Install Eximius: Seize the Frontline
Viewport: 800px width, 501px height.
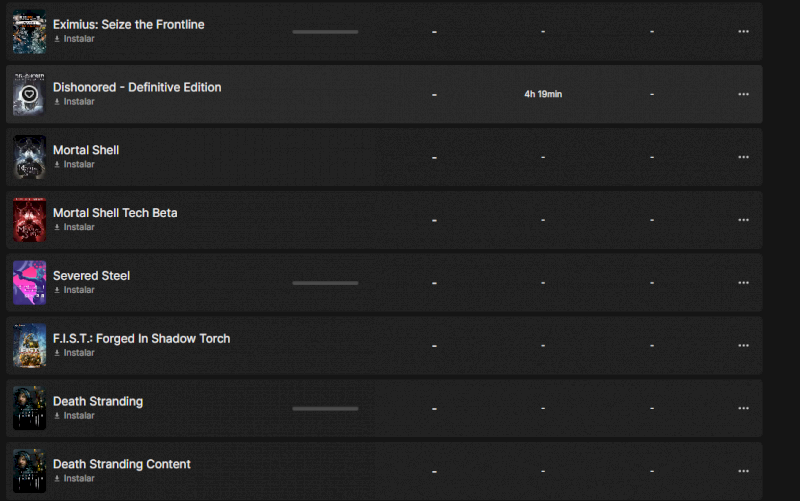(x=74, y=39)
